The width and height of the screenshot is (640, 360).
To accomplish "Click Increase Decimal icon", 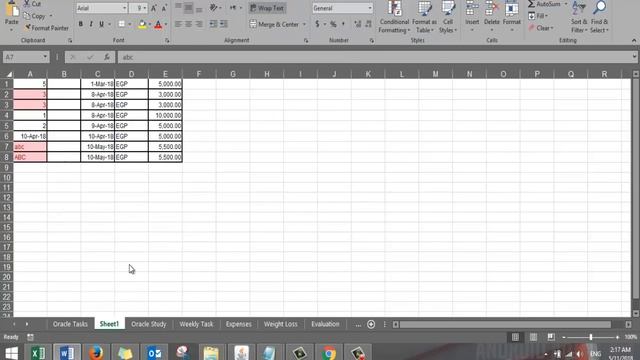I will 358,24.
